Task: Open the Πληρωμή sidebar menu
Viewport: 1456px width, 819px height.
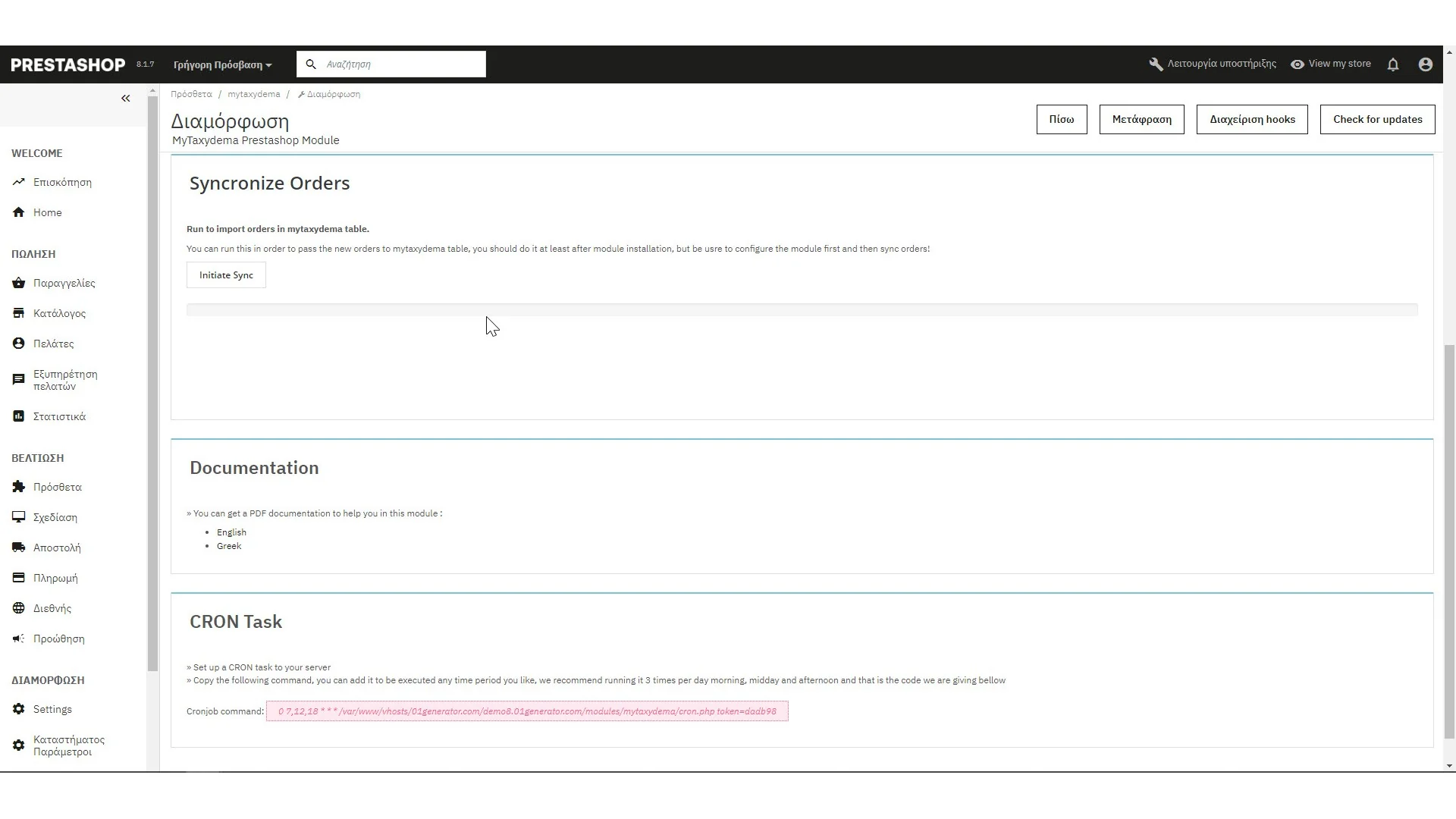Action: [x=55, y=578]
